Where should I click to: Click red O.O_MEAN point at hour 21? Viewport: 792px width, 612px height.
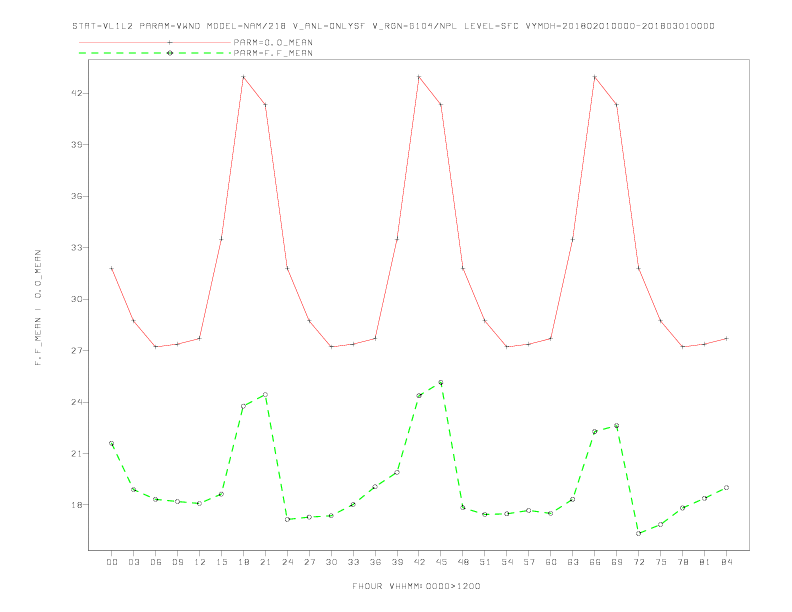265,105
